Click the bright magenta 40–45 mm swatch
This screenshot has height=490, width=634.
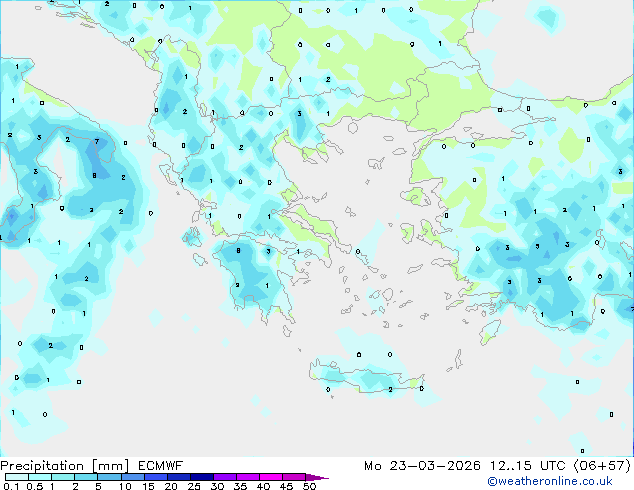coord(271,477)
